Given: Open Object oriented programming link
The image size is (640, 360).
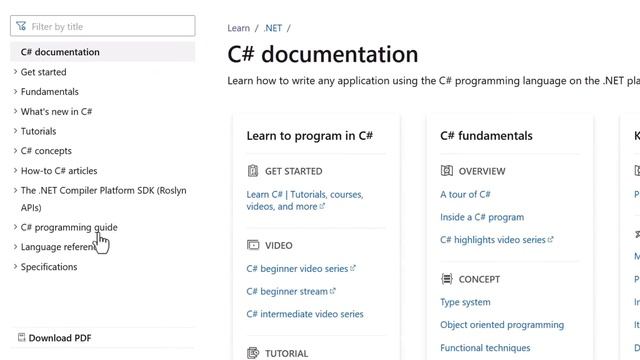Looking at the screenshot, I should click(x=502, y=324).
